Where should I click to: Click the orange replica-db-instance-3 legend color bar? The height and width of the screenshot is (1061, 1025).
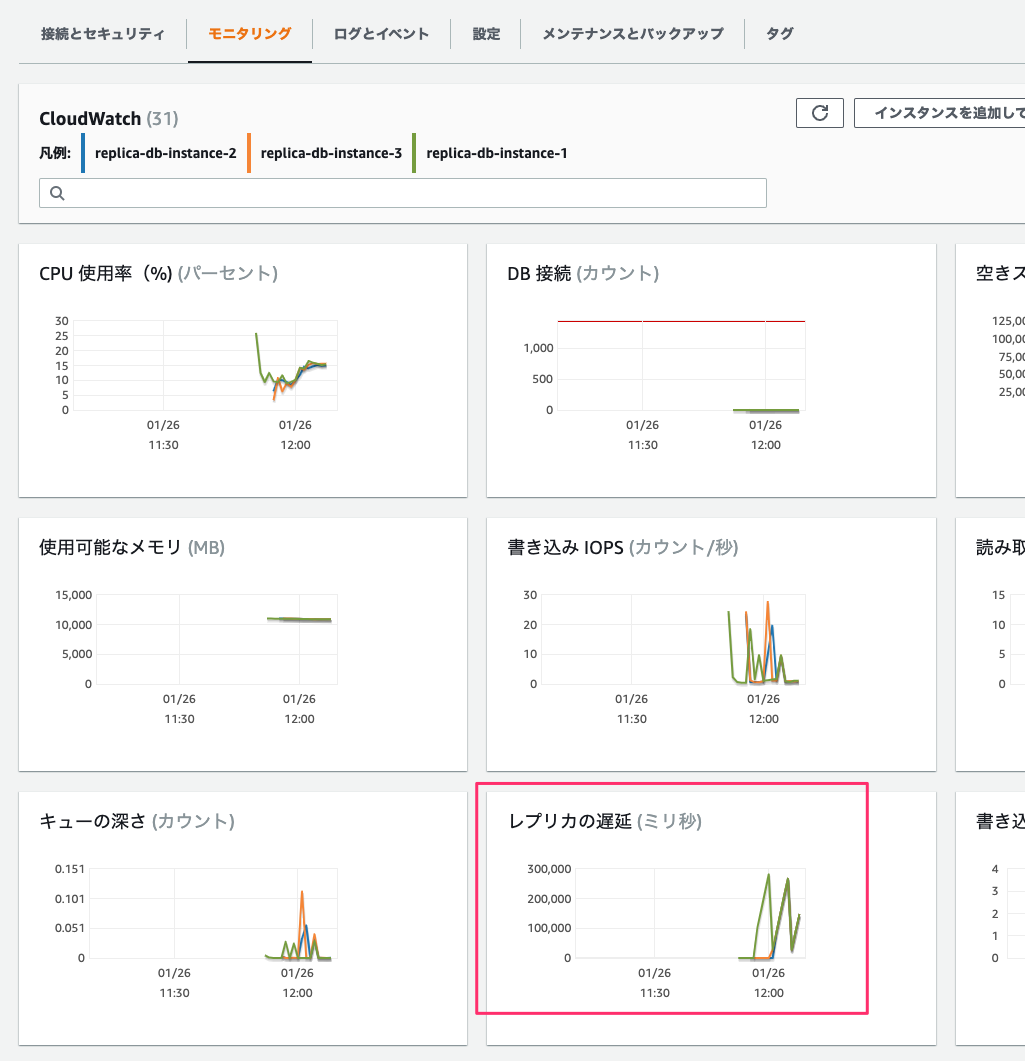(x=249, y=153)
